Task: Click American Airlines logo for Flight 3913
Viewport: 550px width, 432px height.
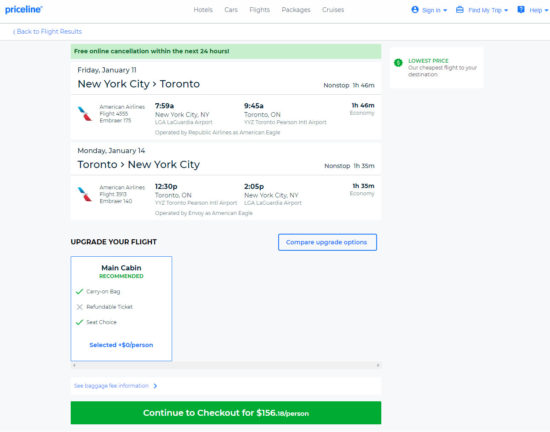Action: [x=85, y=194]
